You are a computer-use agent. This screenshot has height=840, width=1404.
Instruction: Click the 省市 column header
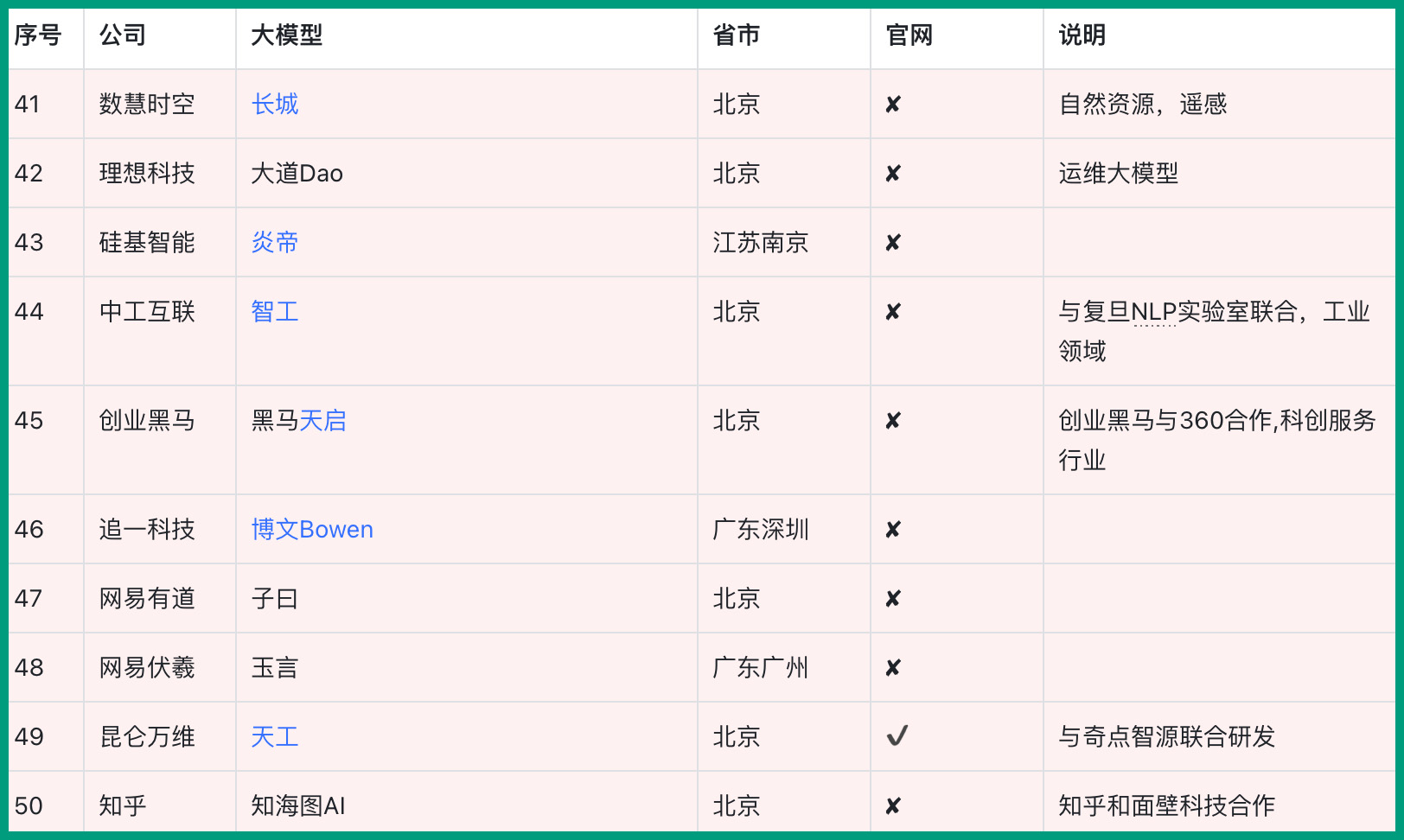737,35
